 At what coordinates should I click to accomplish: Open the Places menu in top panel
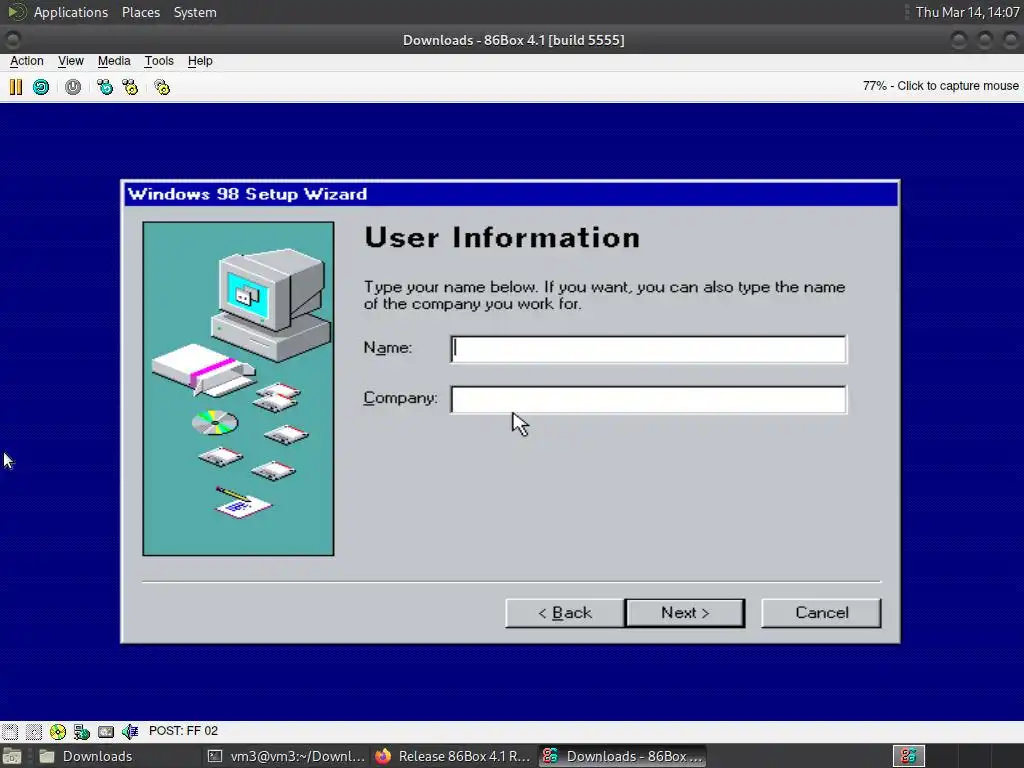pos(140,12)
